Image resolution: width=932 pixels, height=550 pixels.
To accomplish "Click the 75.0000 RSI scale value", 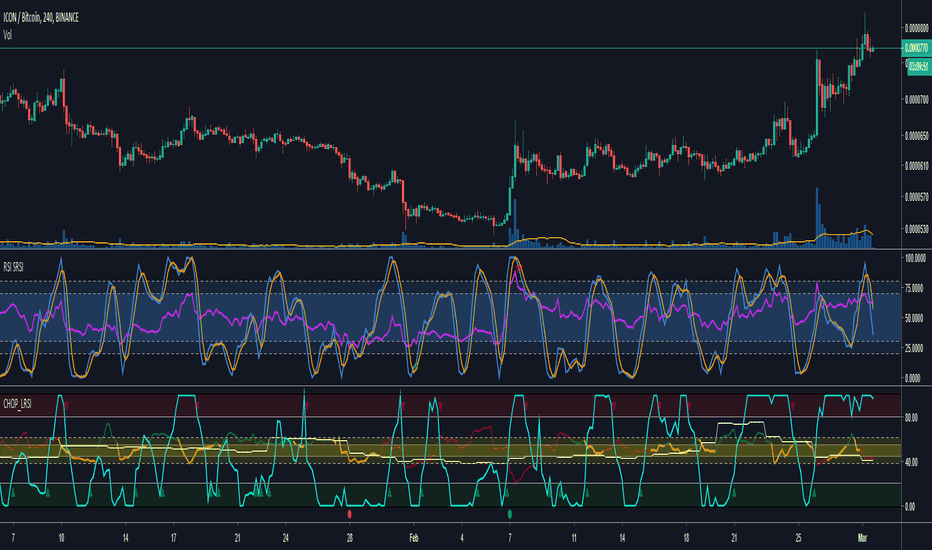I will tap(915, 288).
